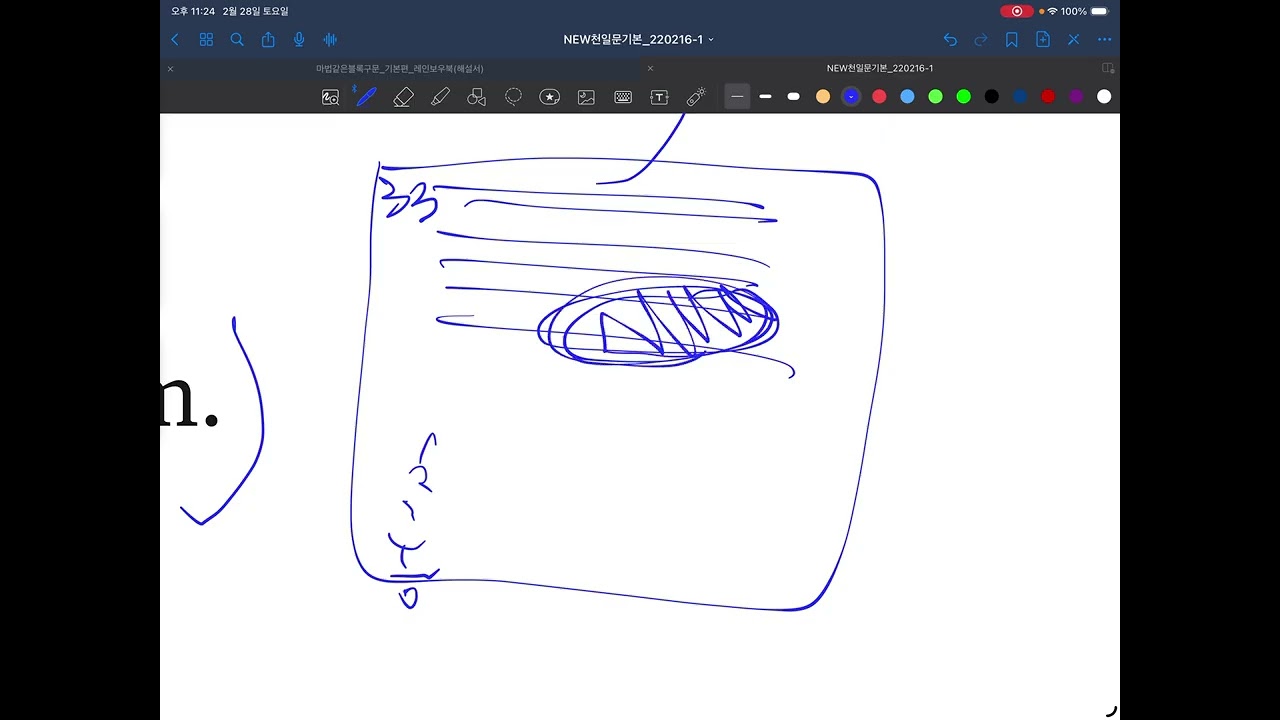Viewport: 1280px width, 720px height.
Task: Select the Text box tool
Action: coord(659,97)
